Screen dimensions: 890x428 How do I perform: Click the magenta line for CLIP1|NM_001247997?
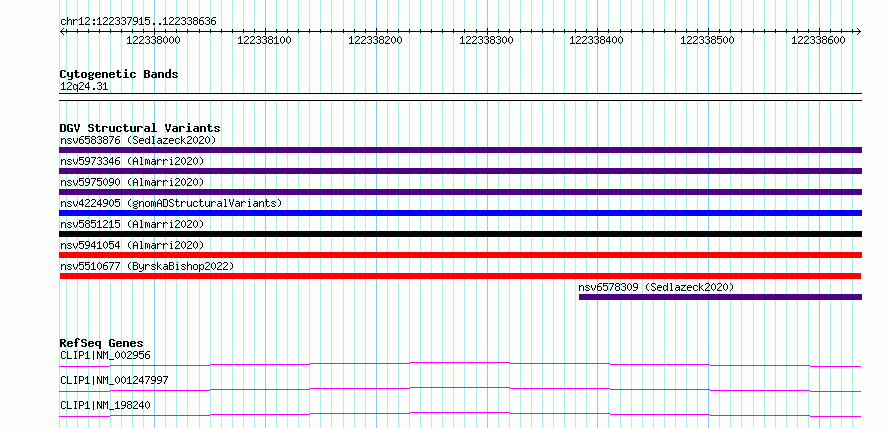(x=460, y=389)
